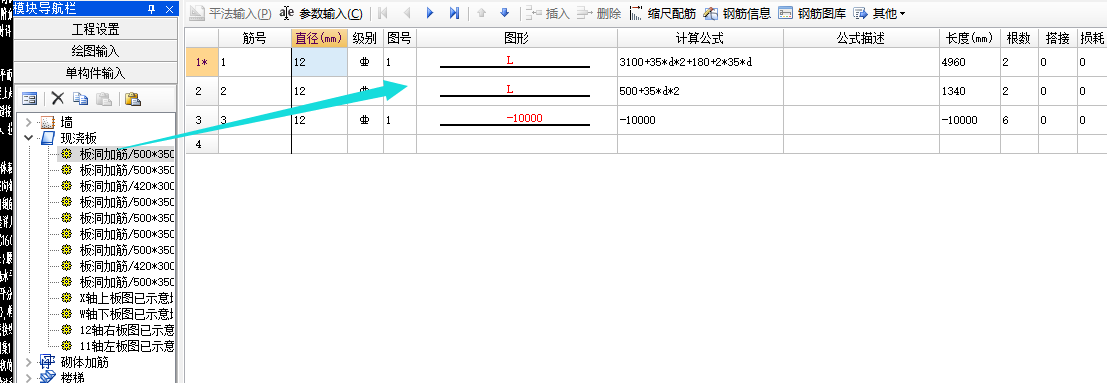Image resolution: width=1107 pixels, height=383 pixels.
Task: Jump to last record with arrow icon
Action: tap(454, 13)
